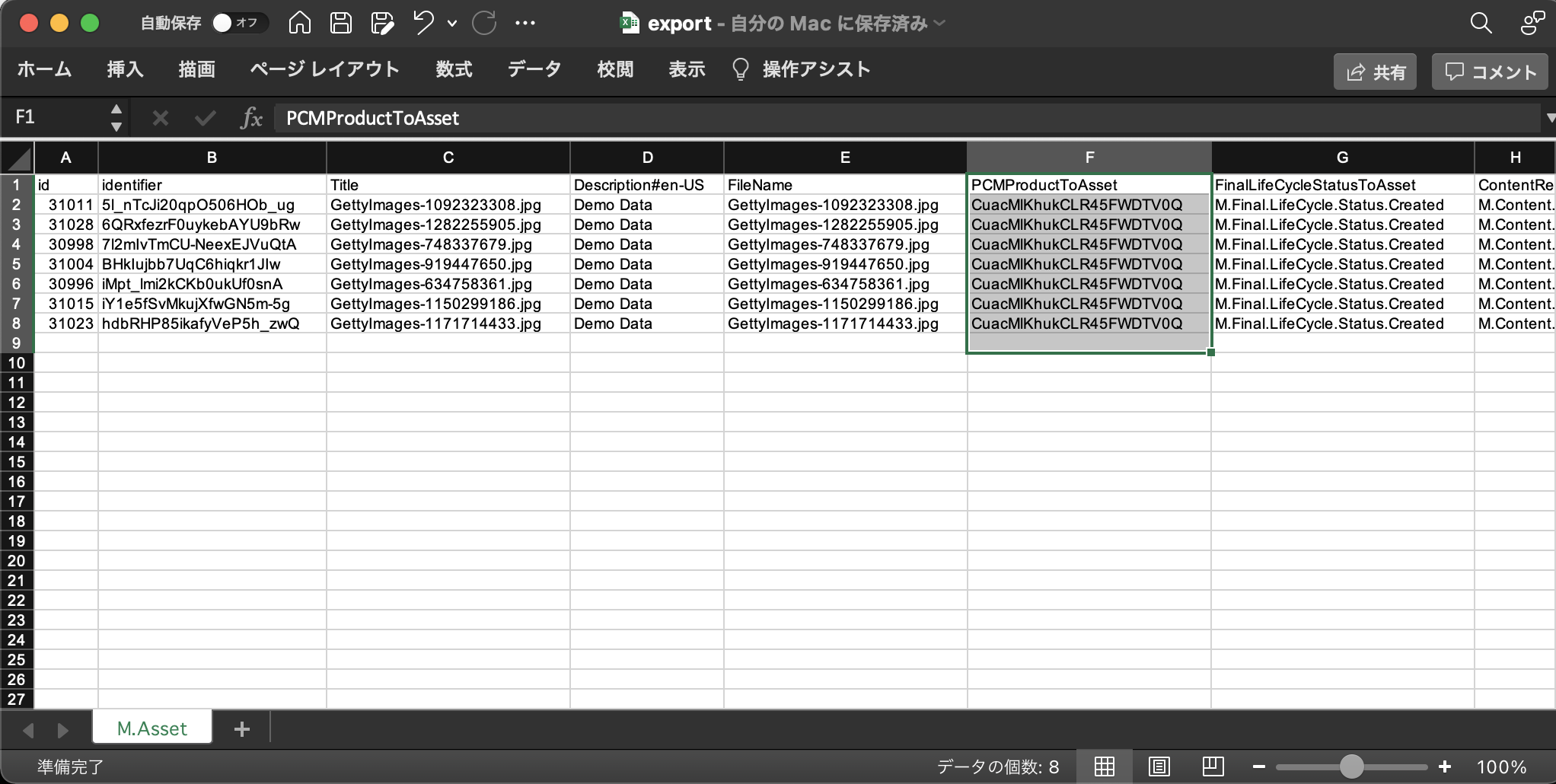1556x784 pixels.
Task: Click identifier hdbRHP85ikafyVeP5h_zwQ cell
Action: click(x=212, y=323)
